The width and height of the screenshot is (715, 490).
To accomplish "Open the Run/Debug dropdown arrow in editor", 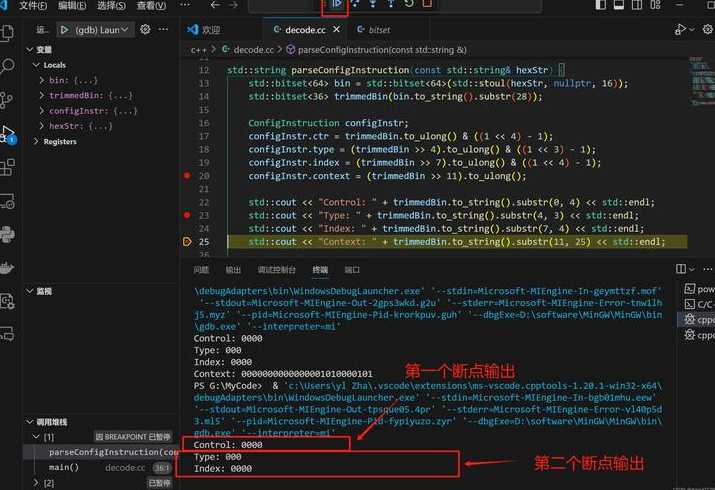I will click(692, 30).
